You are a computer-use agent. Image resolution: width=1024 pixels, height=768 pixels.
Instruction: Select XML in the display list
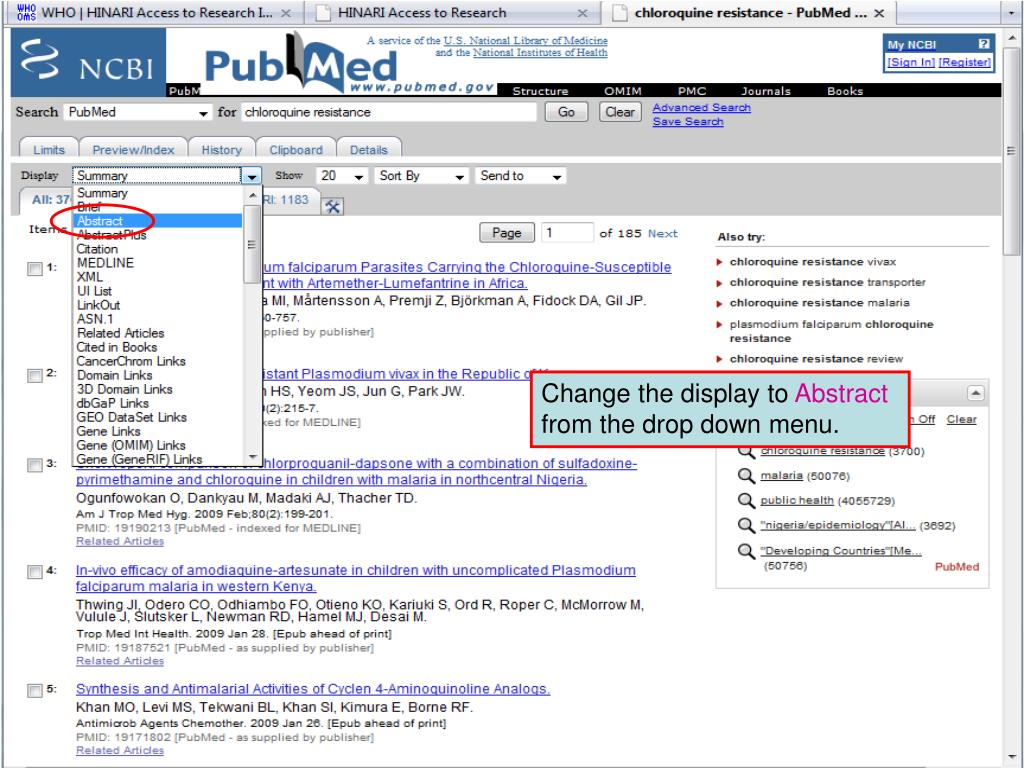(157, 277)
